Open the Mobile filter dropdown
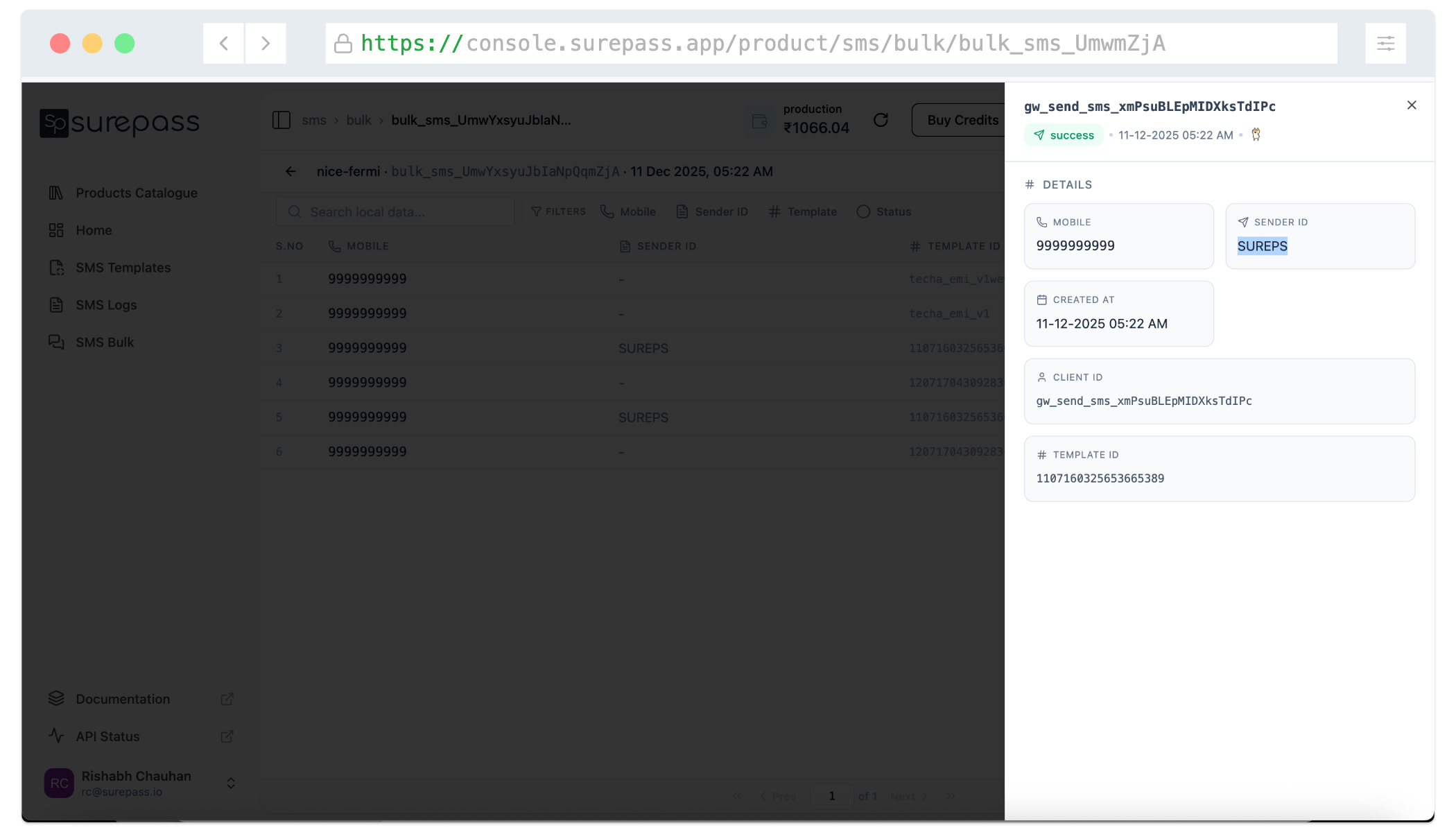This screenshot has width=1456, height=832. point(628,211)
